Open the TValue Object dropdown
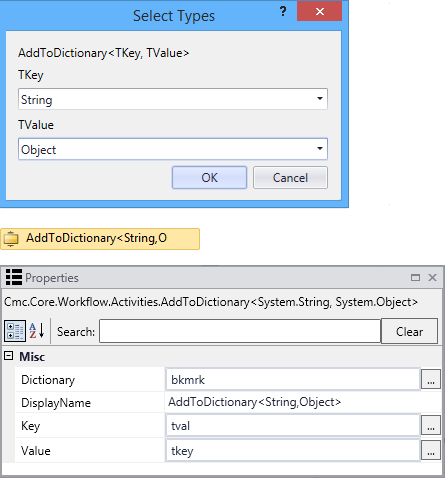Image resolution: width=446 pixels, height=478 pixels. (320, 149)
